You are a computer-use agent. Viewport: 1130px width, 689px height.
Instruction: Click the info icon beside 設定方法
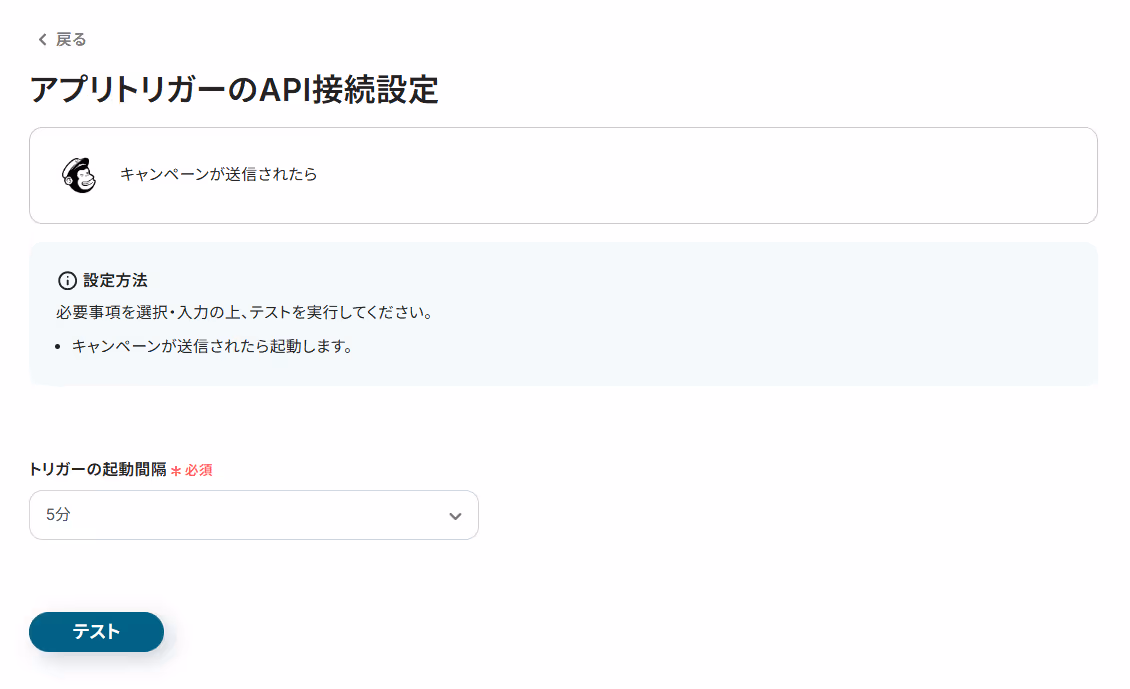67,280
